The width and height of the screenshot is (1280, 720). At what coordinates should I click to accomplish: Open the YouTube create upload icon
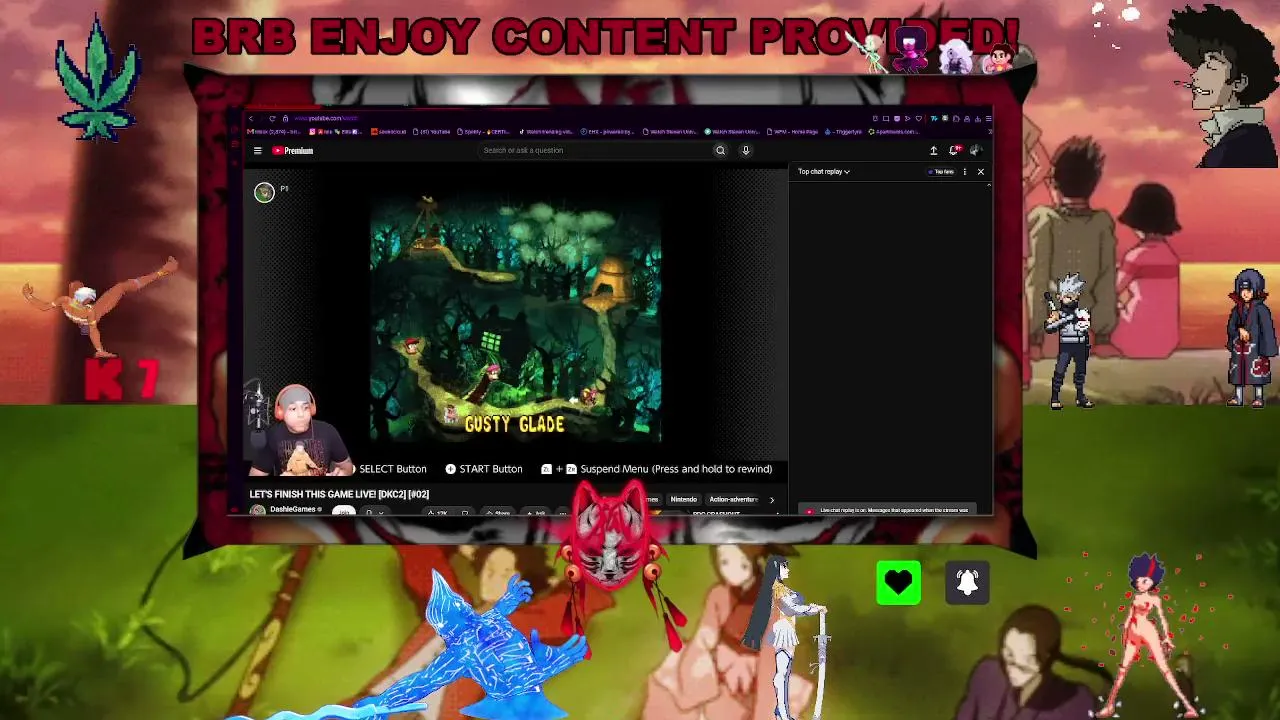point(934,151)
